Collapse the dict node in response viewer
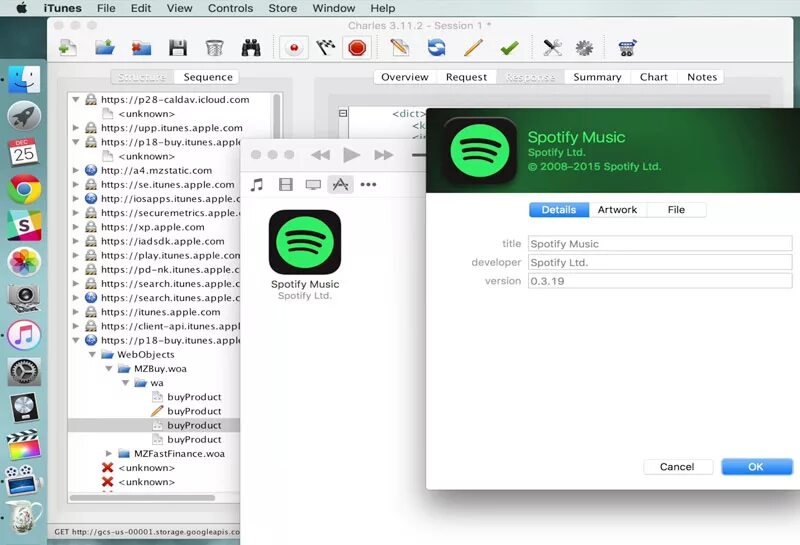The image size is (800, 545). coord(343,113)
